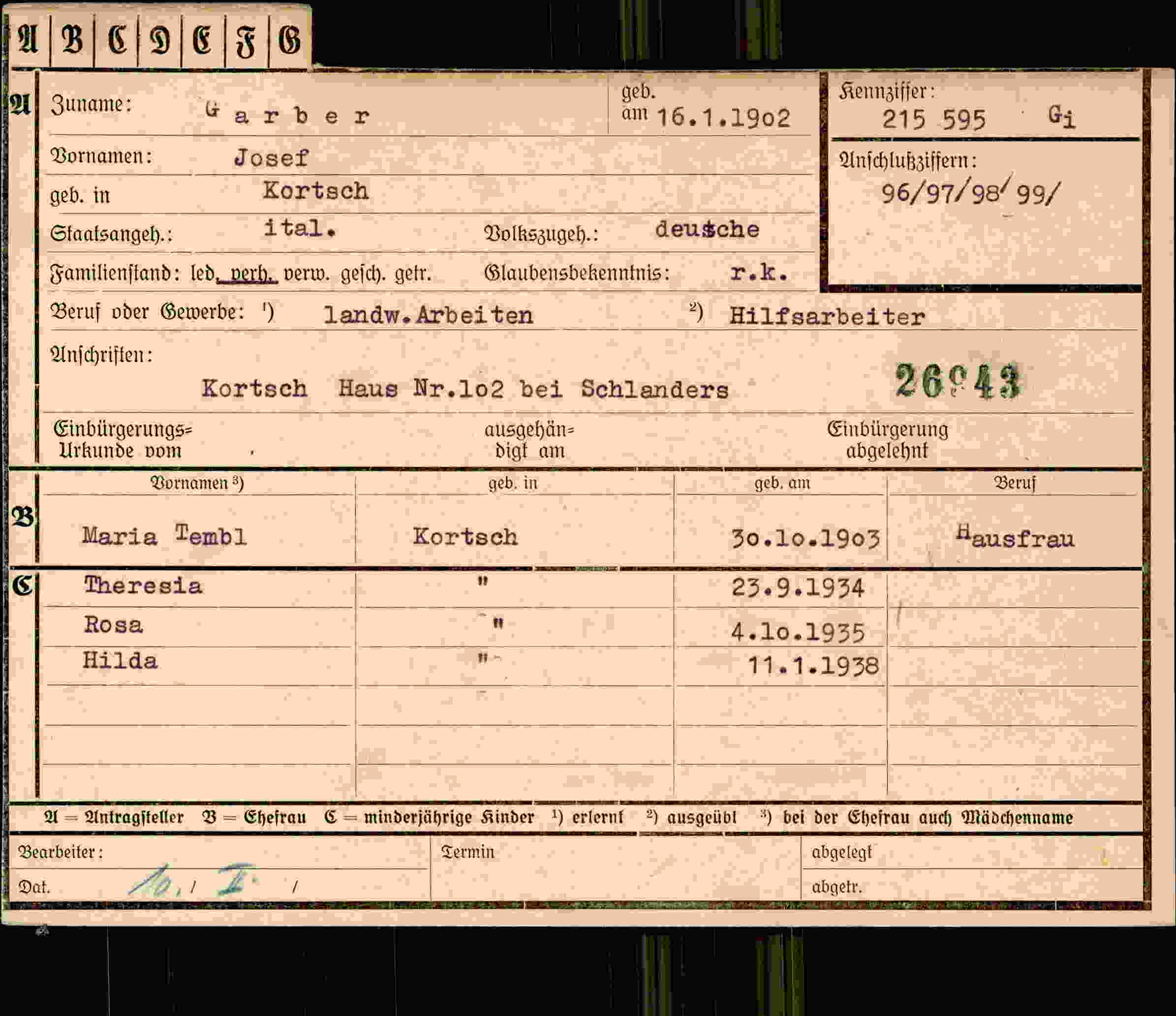Image resolution: width=1176 pixels, height=1016 pixels.
Task: Click the 'Gi' code after Kennziffer
Action: tap(1061, 118)
